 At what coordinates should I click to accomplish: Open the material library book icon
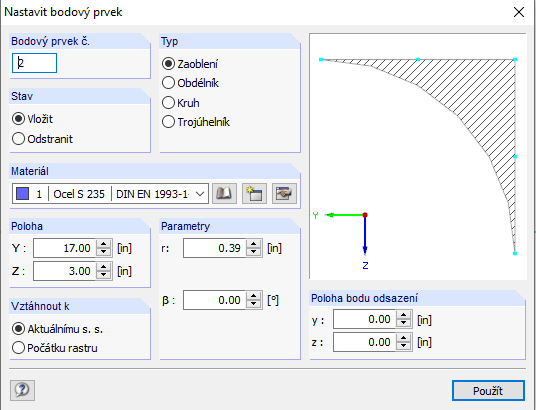[224, 194]
